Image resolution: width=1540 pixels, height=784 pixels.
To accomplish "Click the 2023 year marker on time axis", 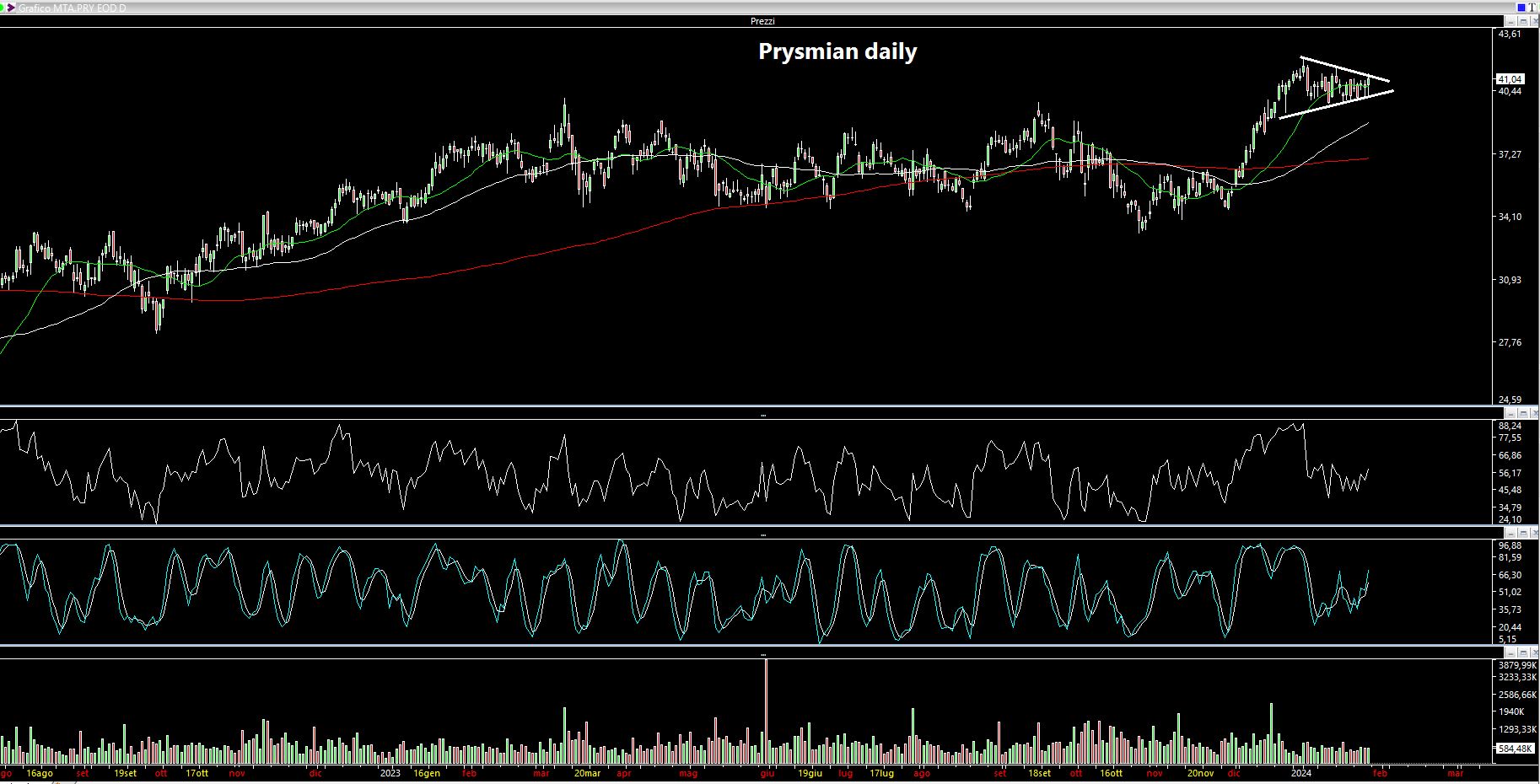I will pos(390,773).
